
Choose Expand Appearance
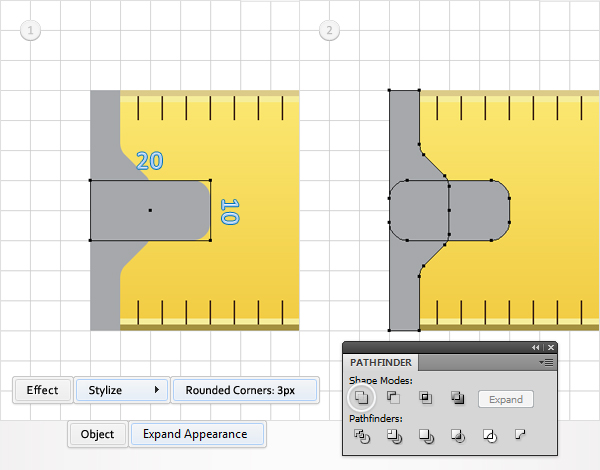197,434
